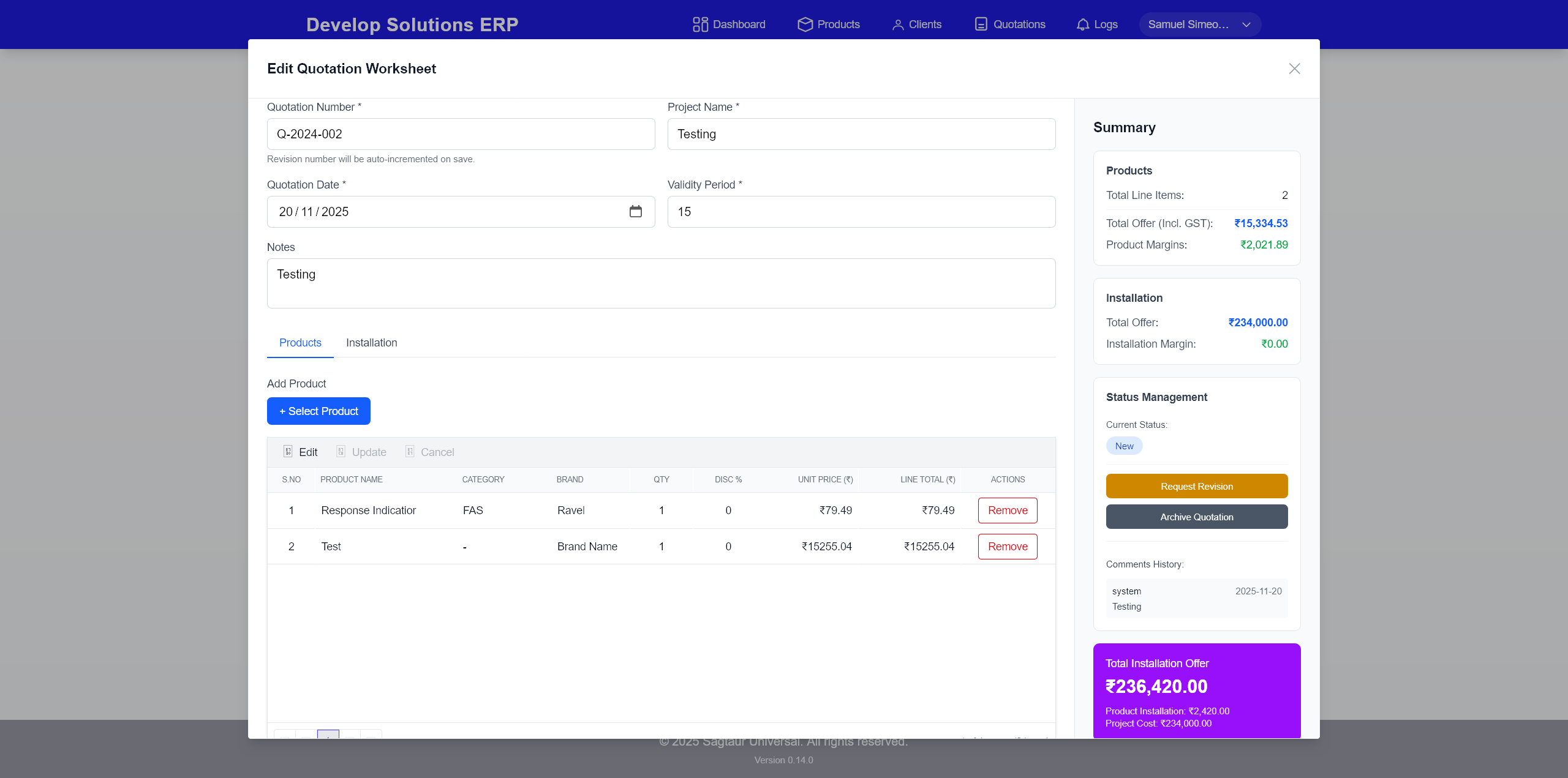
Task: Switch to the Installation tab
Action: (x=371, y=343)
